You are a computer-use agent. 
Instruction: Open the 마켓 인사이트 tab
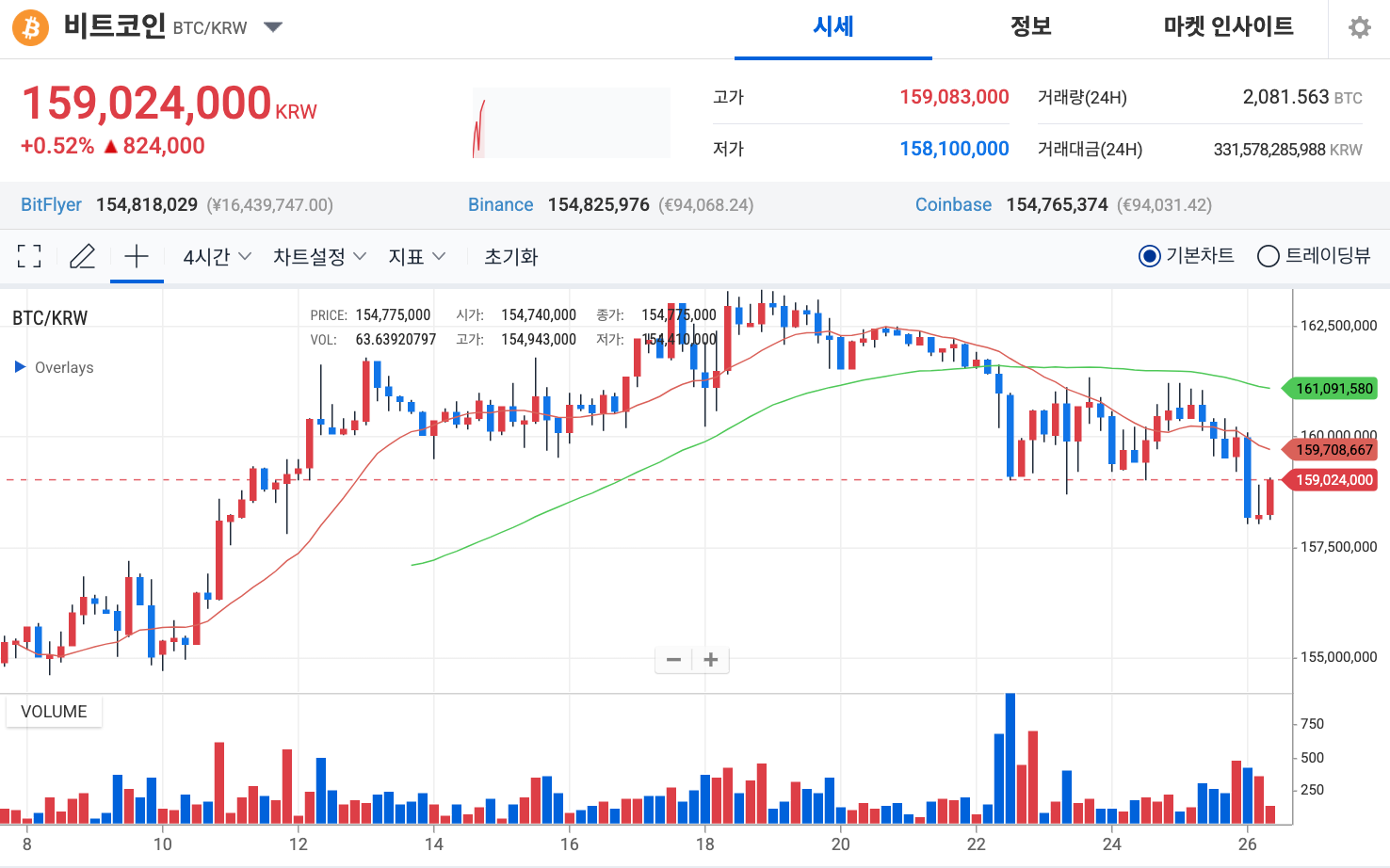coord(1226,27)
